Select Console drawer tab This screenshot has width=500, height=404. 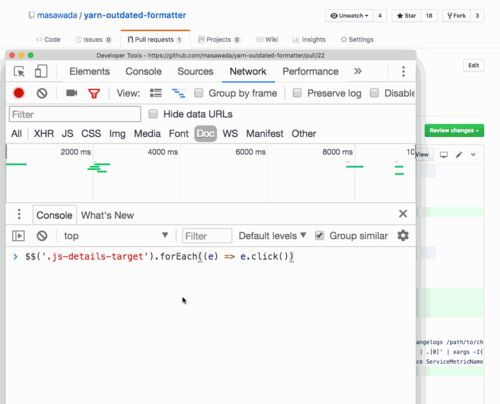54,215
